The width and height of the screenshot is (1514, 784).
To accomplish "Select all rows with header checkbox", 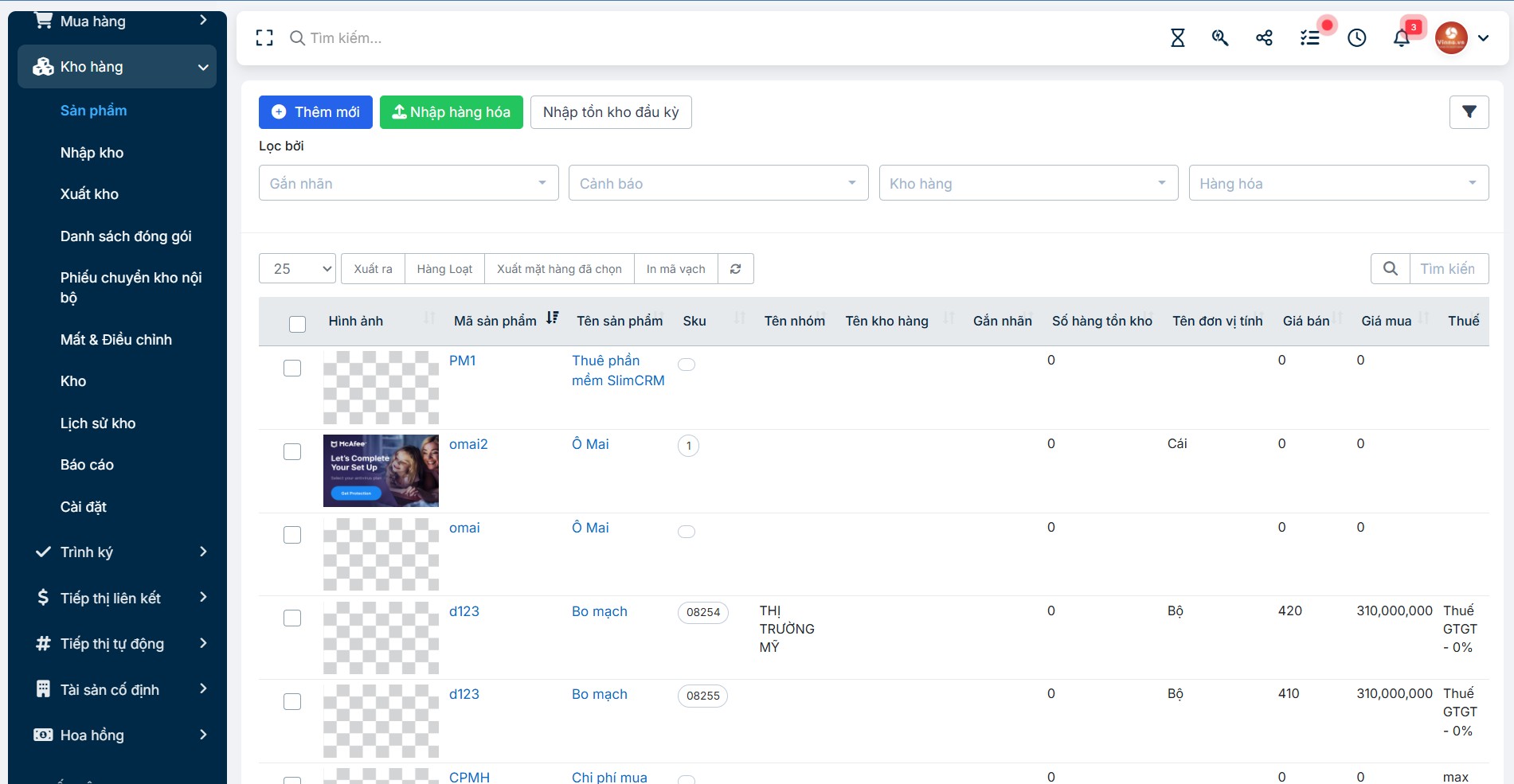I will [297, 323].
